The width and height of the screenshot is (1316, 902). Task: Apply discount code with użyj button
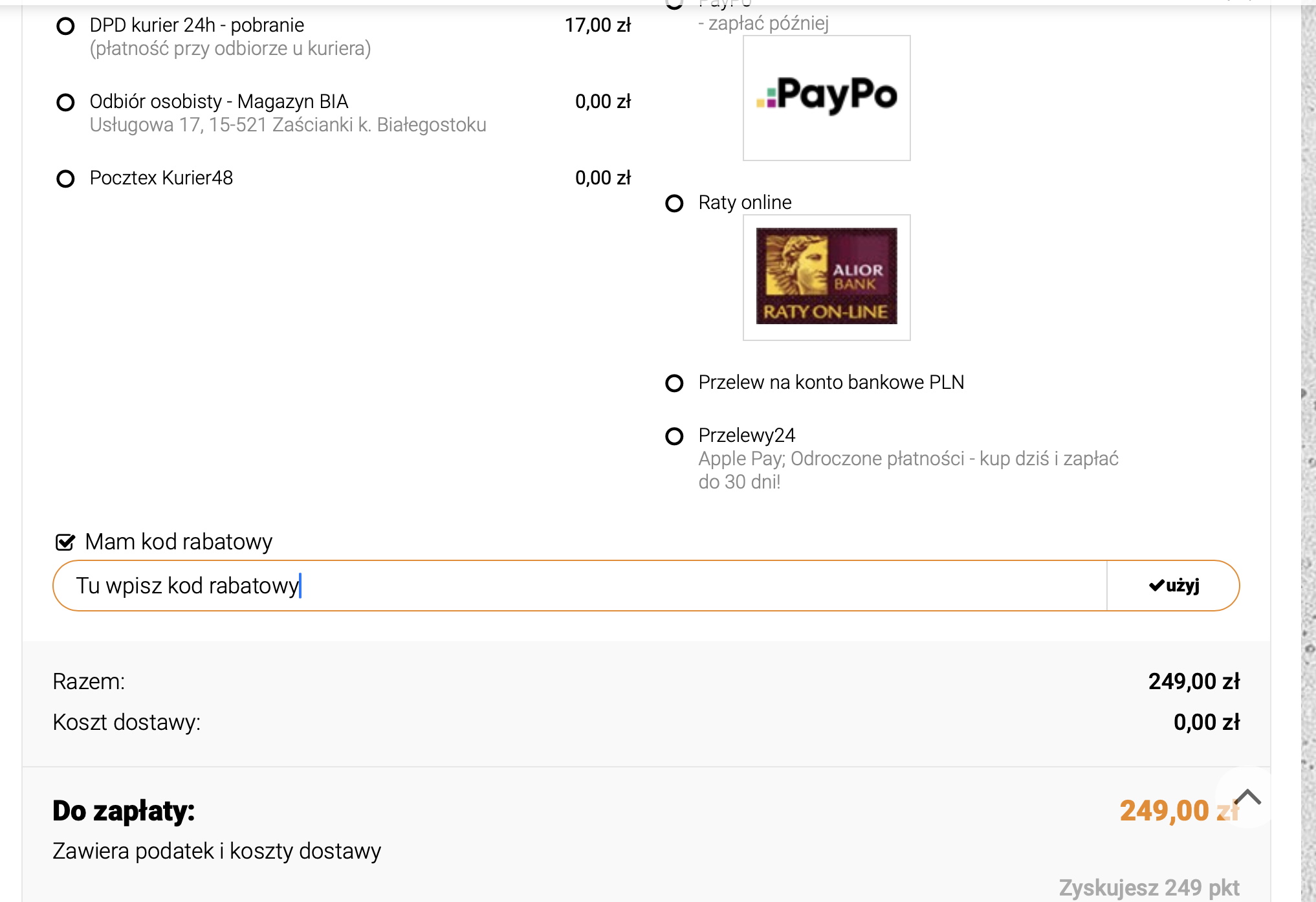coord(1173,586)
